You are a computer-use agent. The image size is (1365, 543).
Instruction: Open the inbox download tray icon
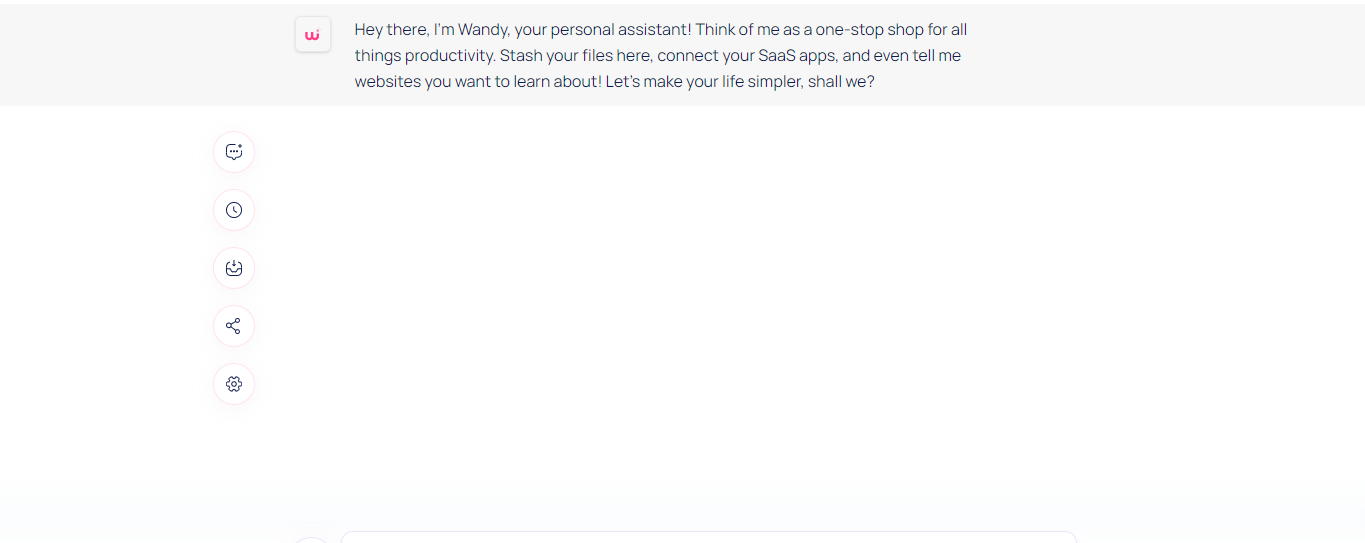coord(234,268)
